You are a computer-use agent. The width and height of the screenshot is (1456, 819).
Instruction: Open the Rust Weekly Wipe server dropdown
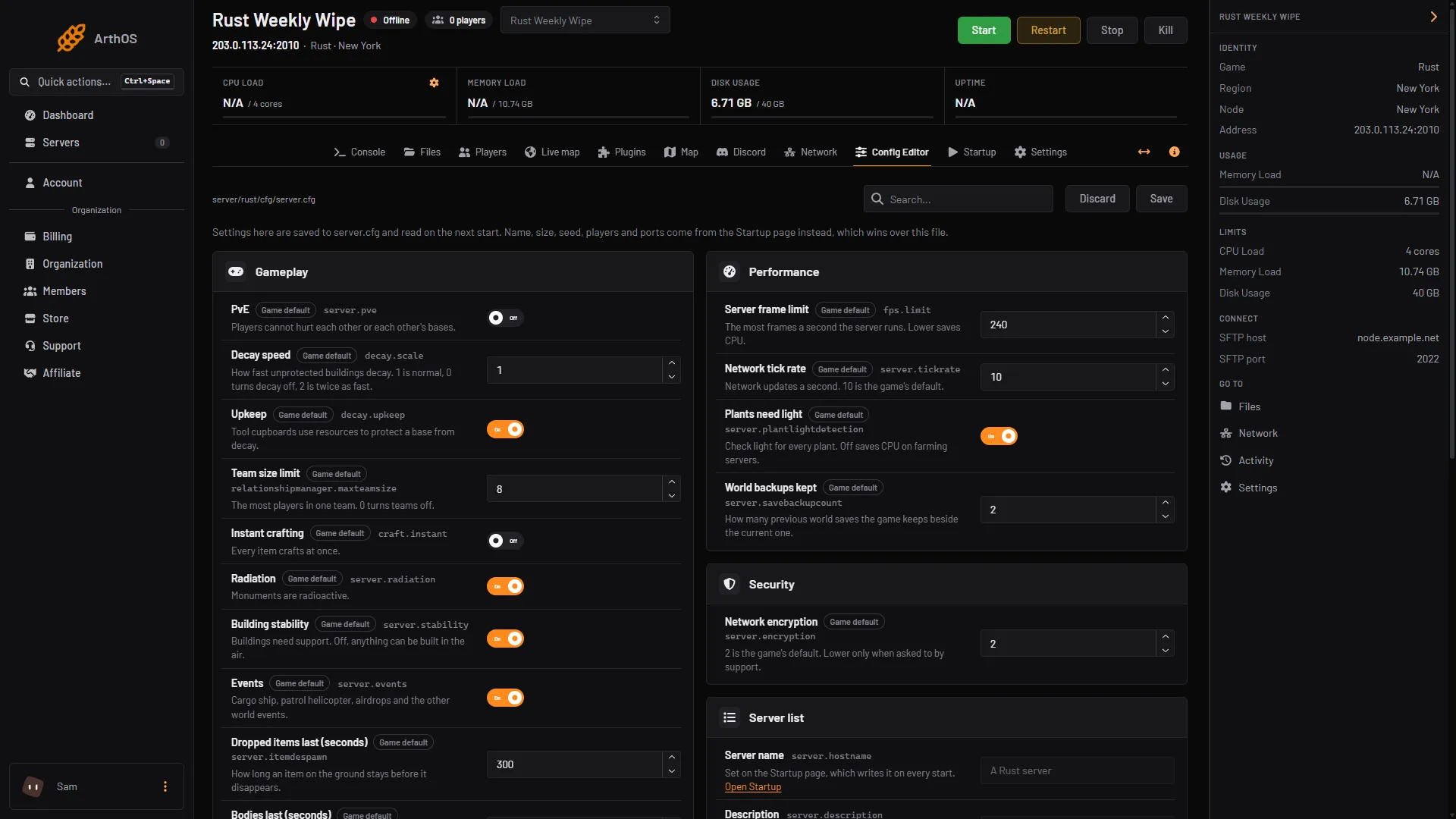585,20
